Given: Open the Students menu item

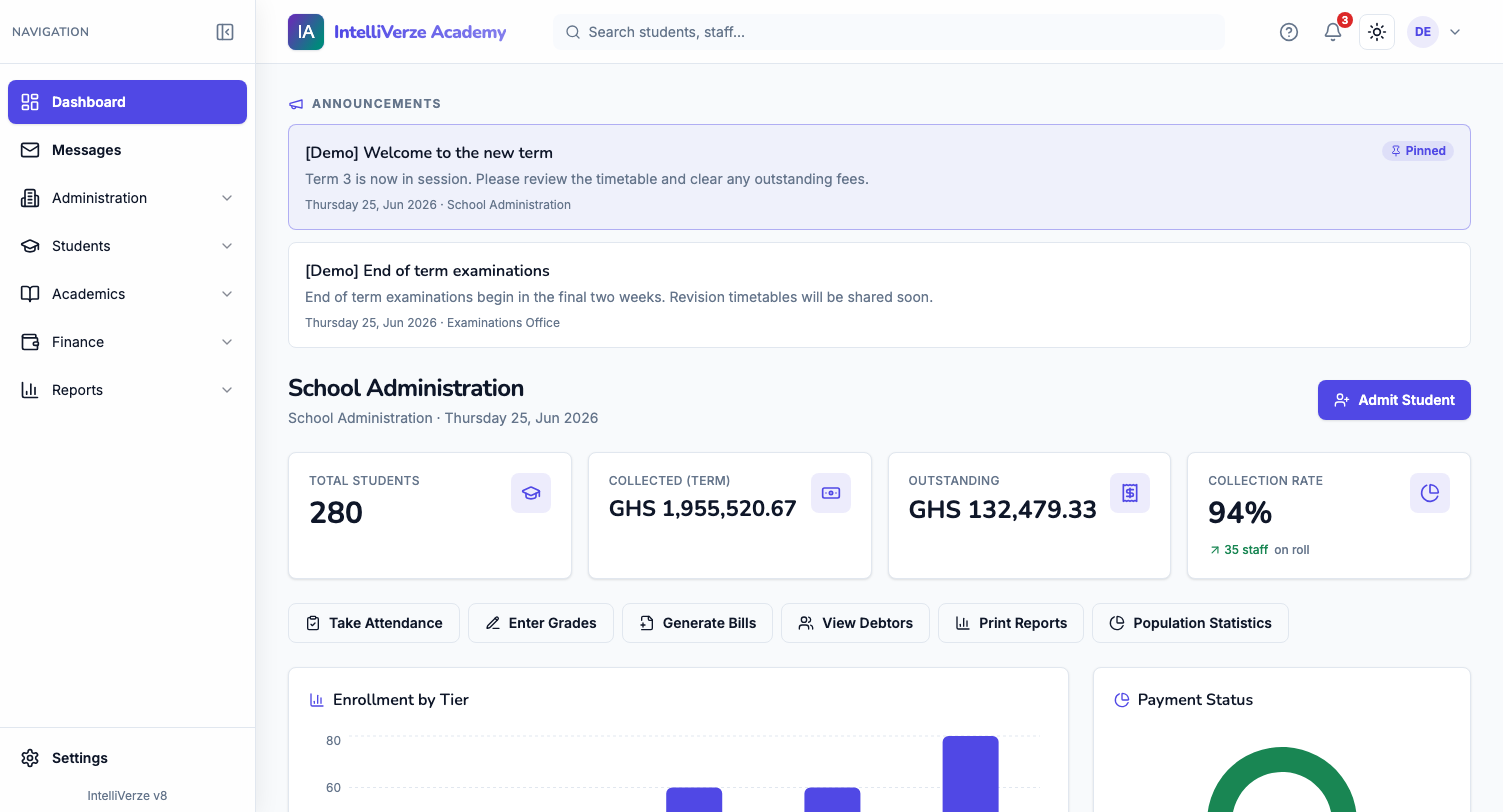Looking at the screenshot, I should tap(127, 246).
